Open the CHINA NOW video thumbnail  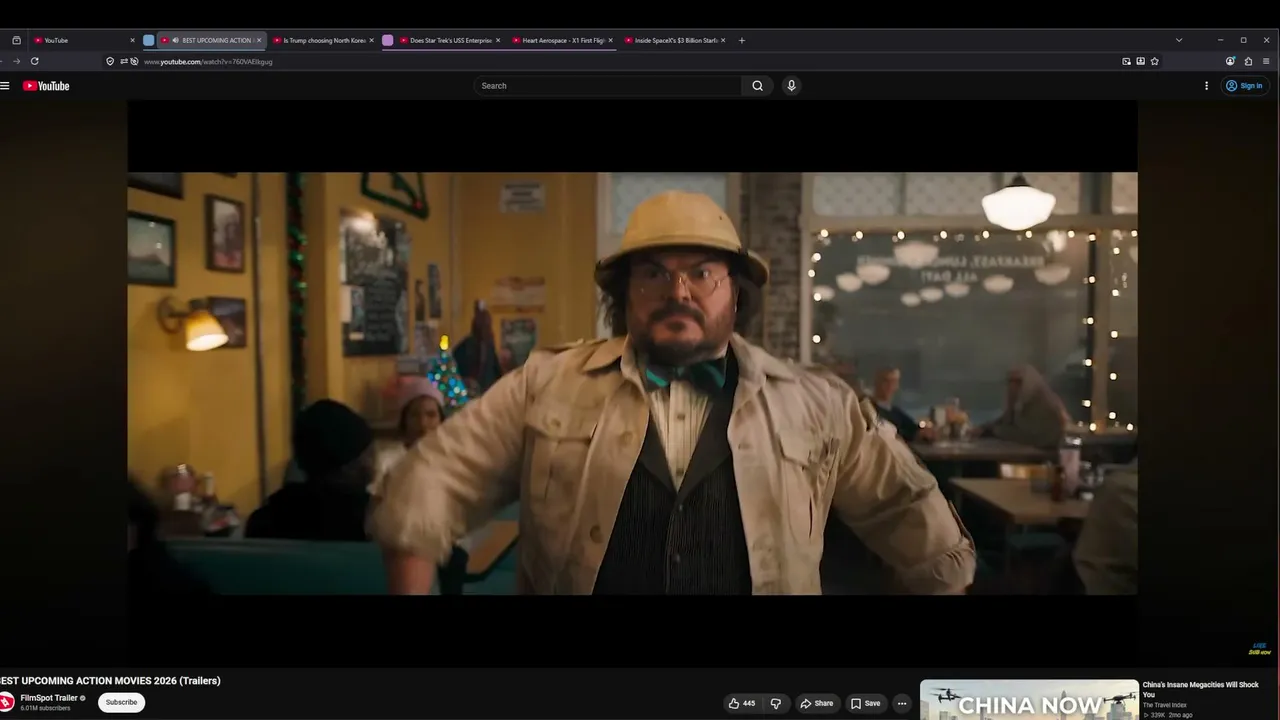point(1029,700)
